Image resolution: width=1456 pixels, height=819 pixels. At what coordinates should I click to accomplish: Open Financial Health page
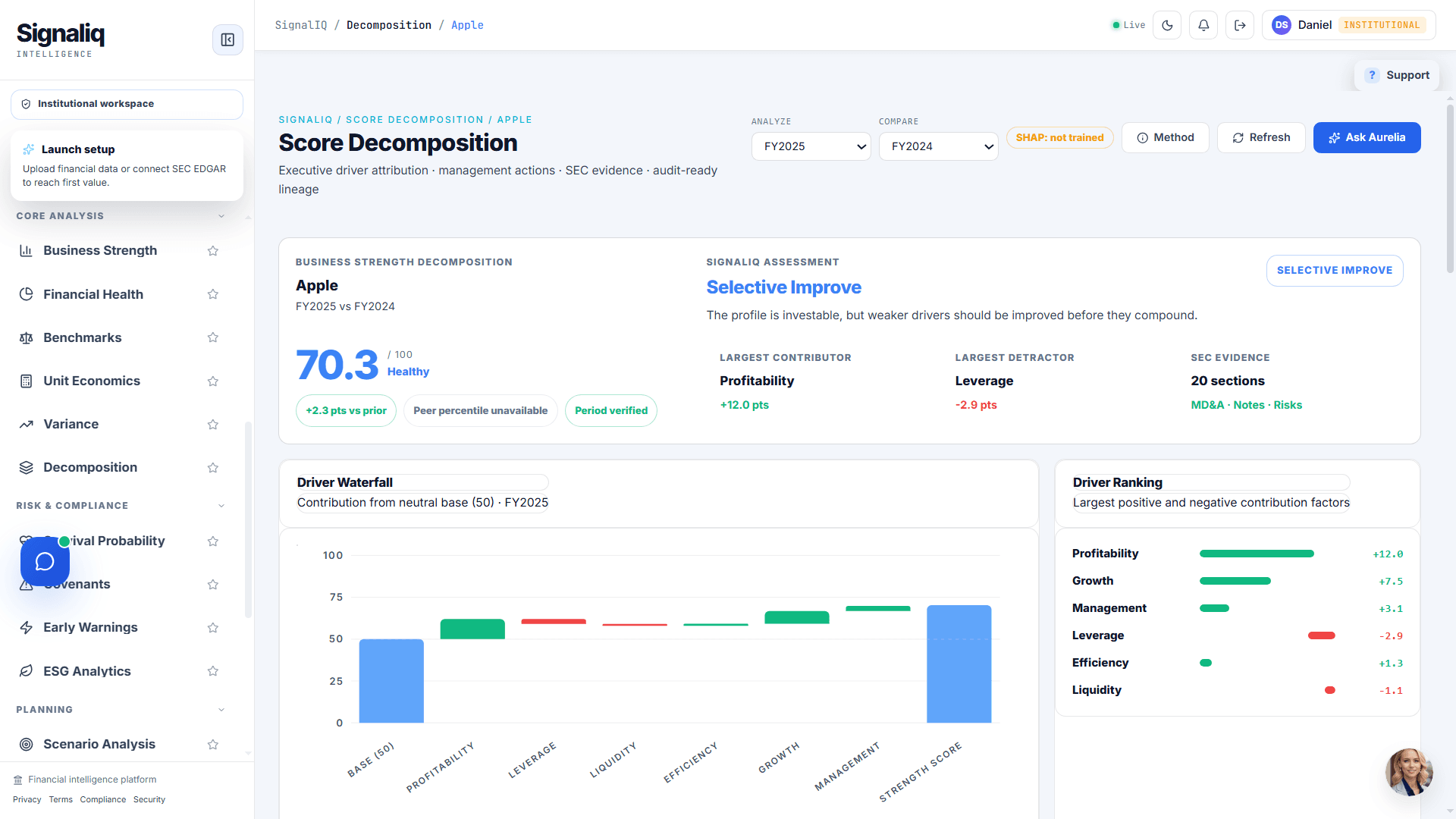tap(93, 294)
